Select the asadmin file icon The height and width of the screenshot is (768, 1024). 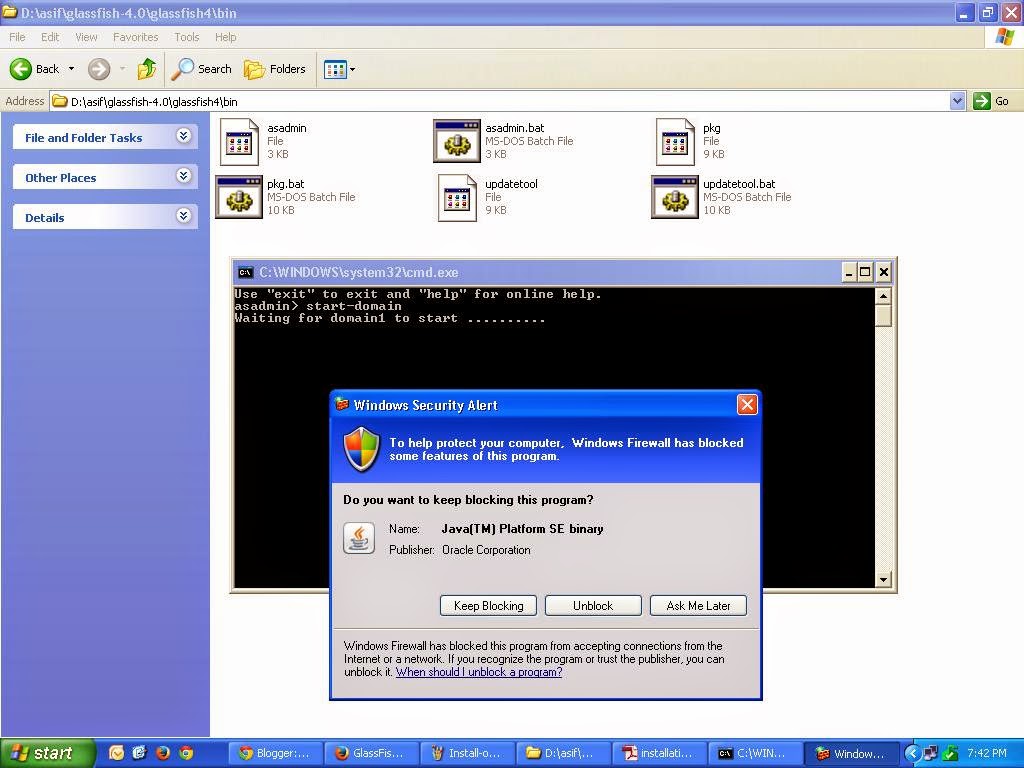click(x=239, y=141)
